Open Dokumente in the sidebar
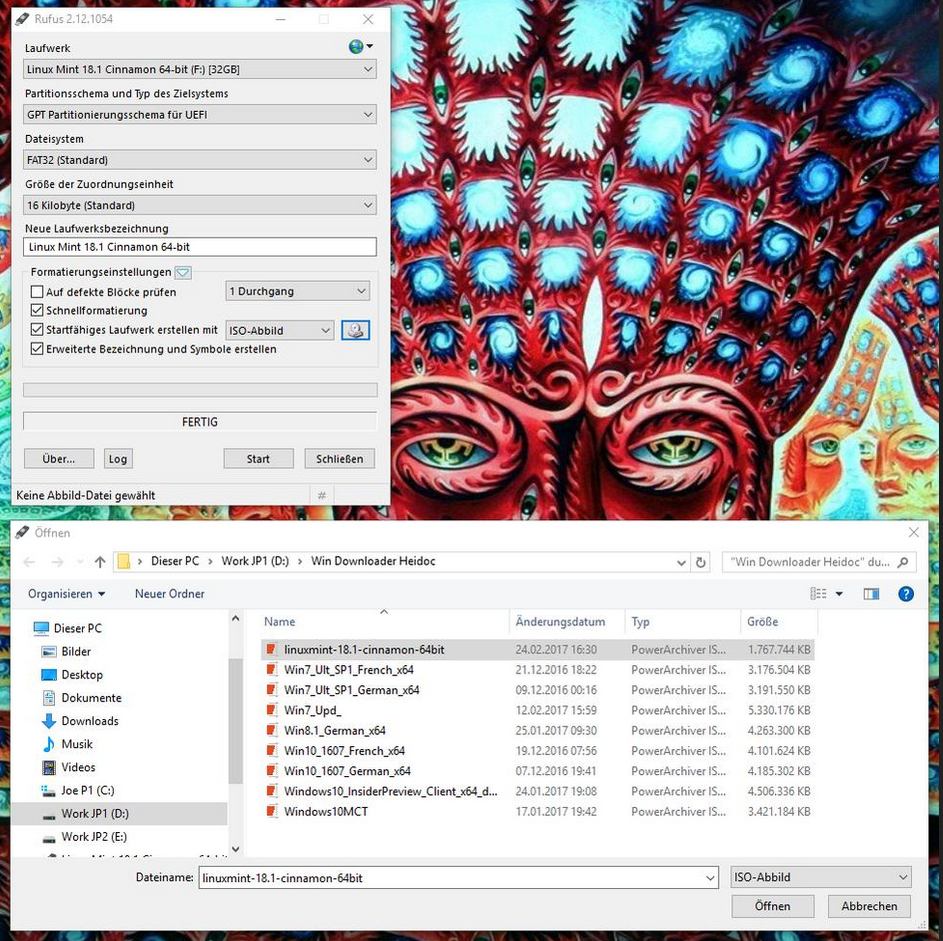The width and height of the screenshot is (943, 941). click(x=91, y=697)
